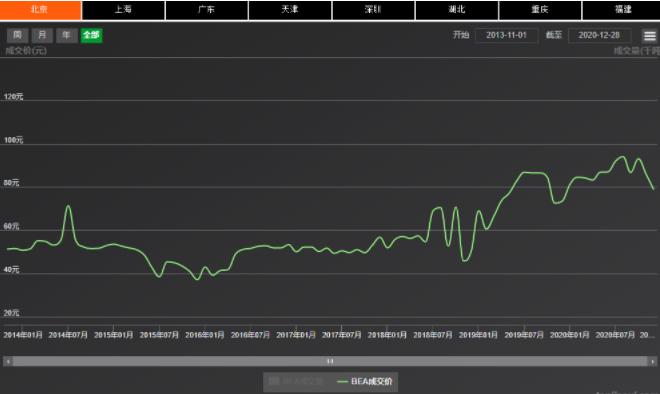Toggle BEA成交量 legend series

click(296, 381)
